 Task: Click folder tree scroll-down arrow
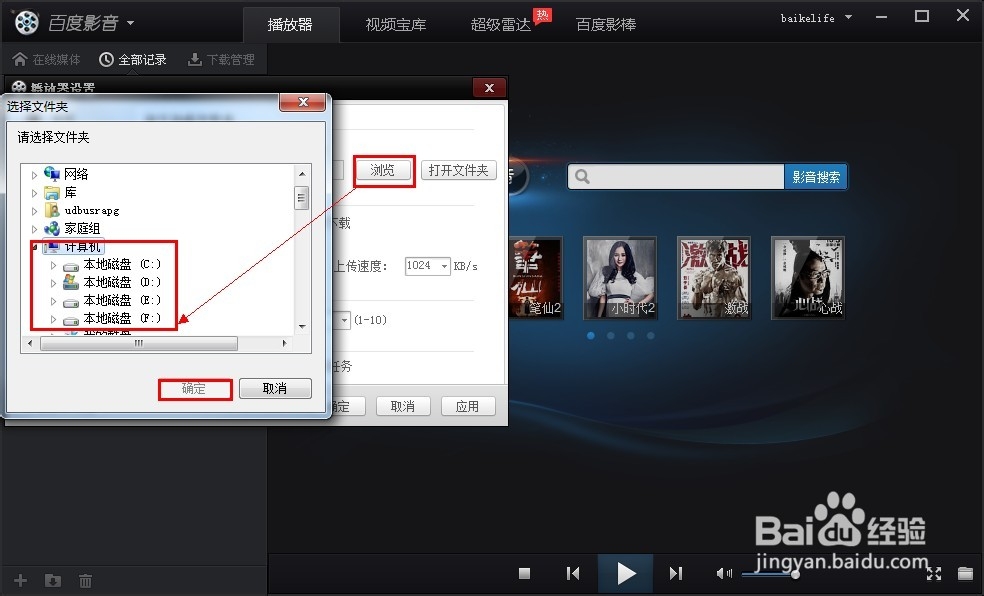pos(302,327)
